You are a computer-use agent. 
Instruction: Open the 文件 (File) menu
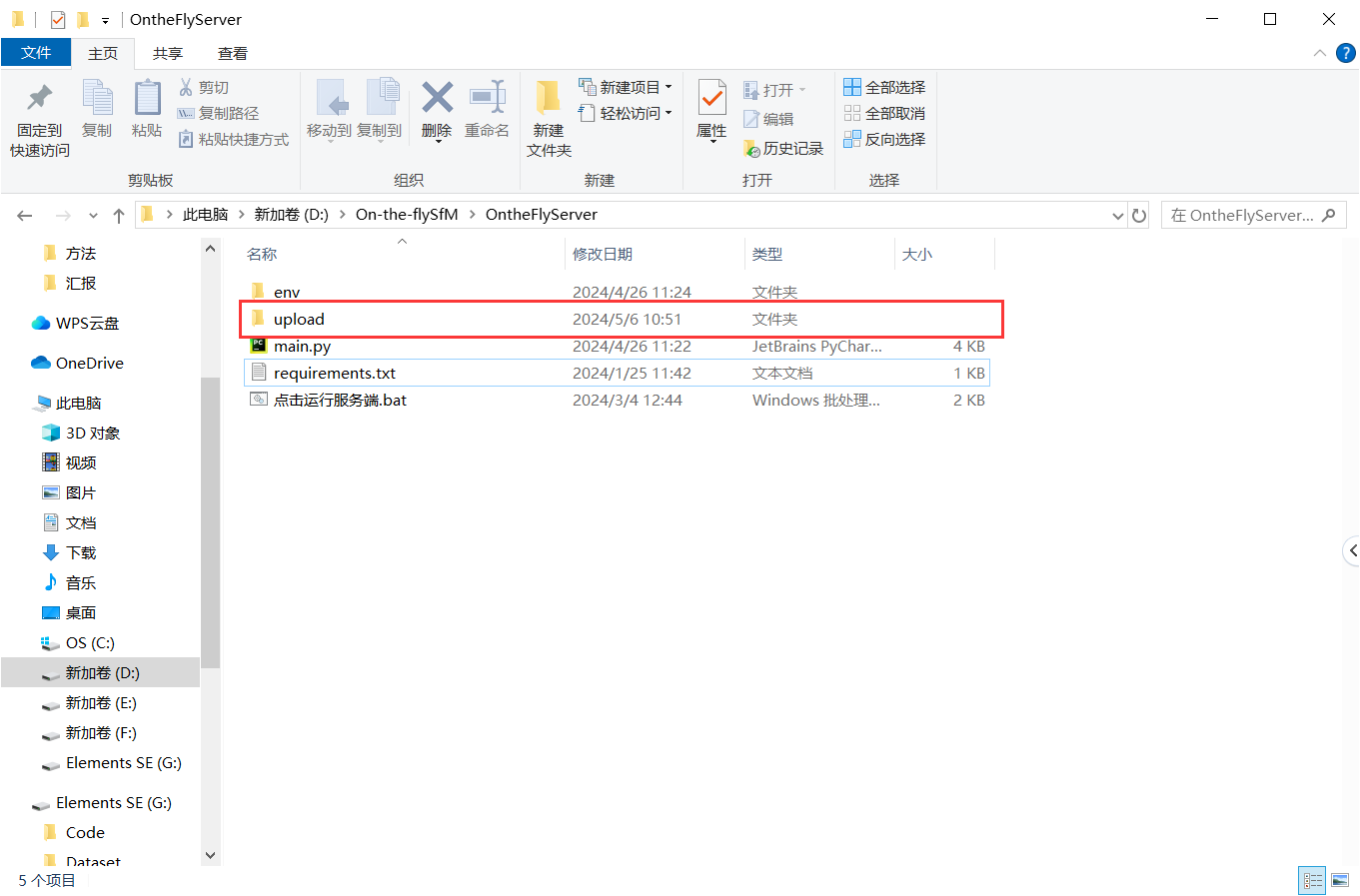pyautogui.click(x=36, y=53)
